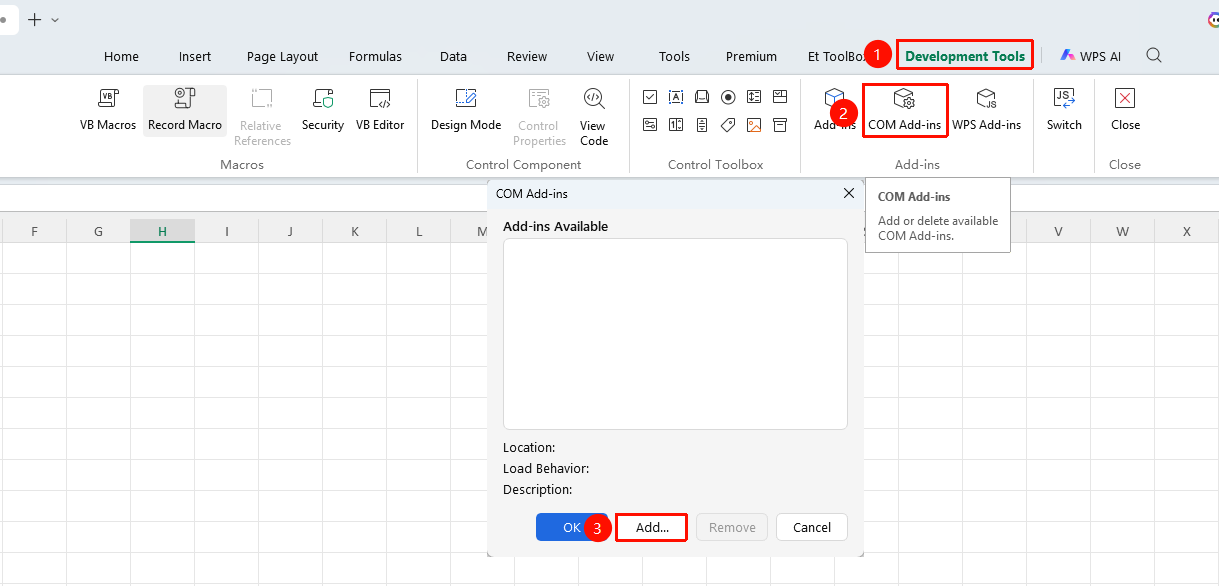
Task: Open the VB Macros list
Action: click(108, 110)
